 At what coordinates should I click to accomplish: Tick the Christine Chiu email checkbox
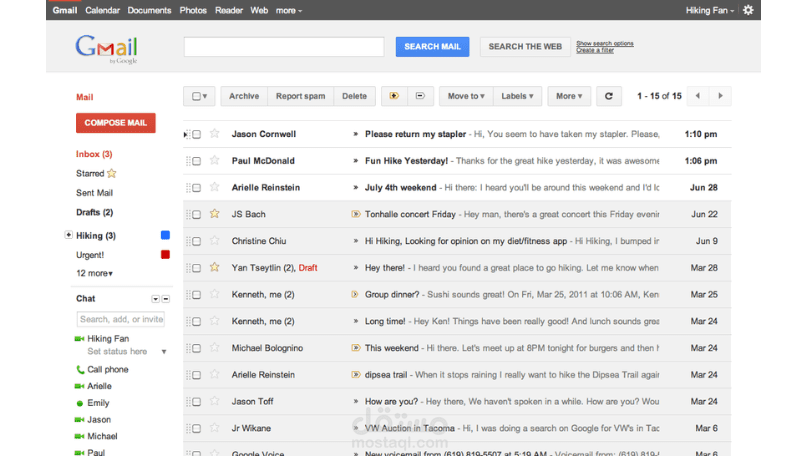(x=196, y=241)
